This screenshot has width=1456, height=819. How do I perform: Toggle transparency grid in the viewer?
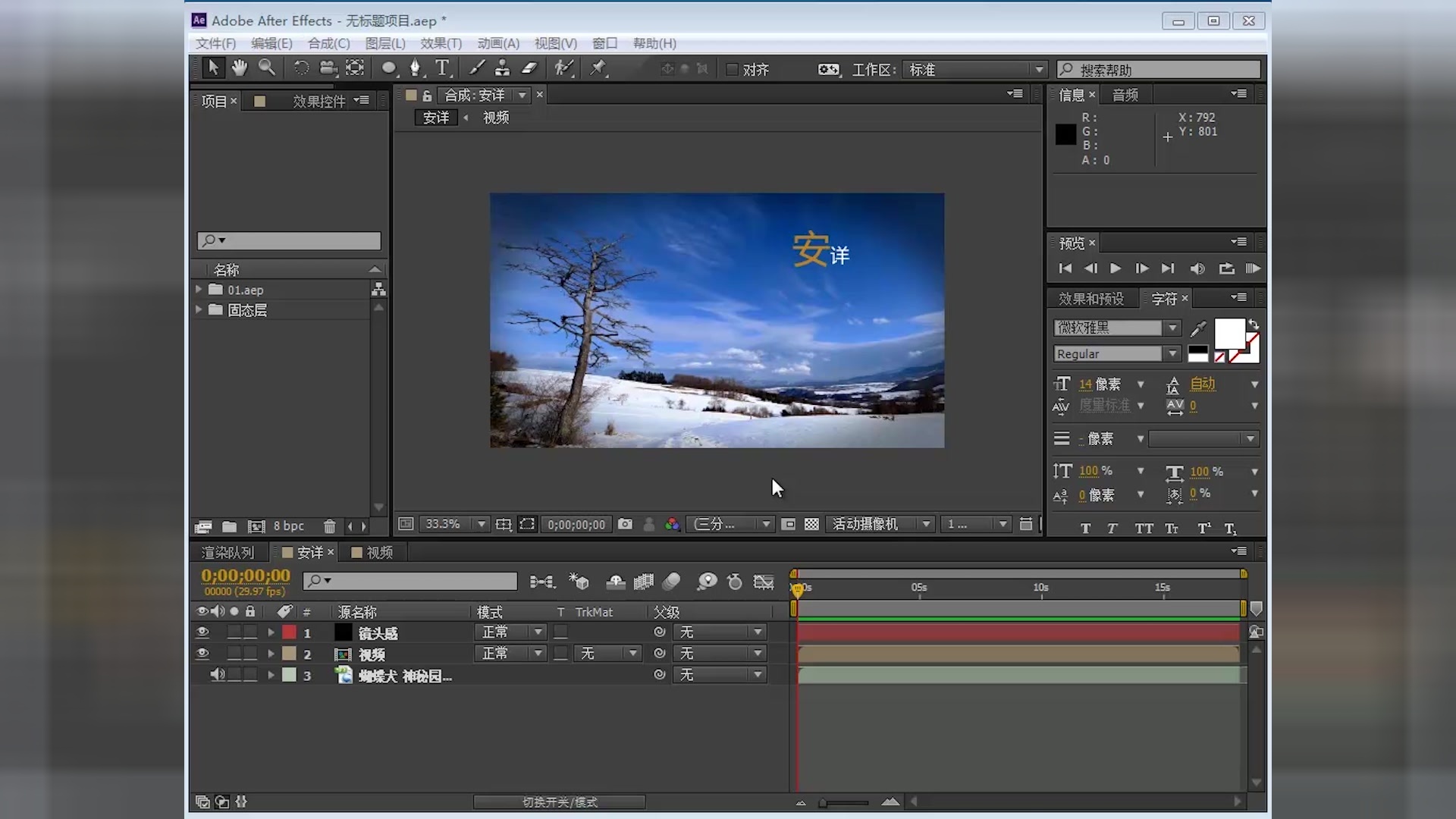coord(811,524)
